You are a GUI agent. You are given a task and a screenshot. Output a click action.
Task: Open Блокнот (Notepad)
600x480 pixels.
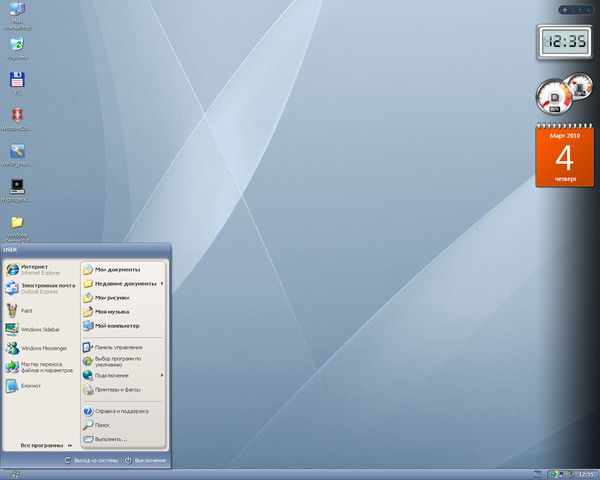(30, 385)
